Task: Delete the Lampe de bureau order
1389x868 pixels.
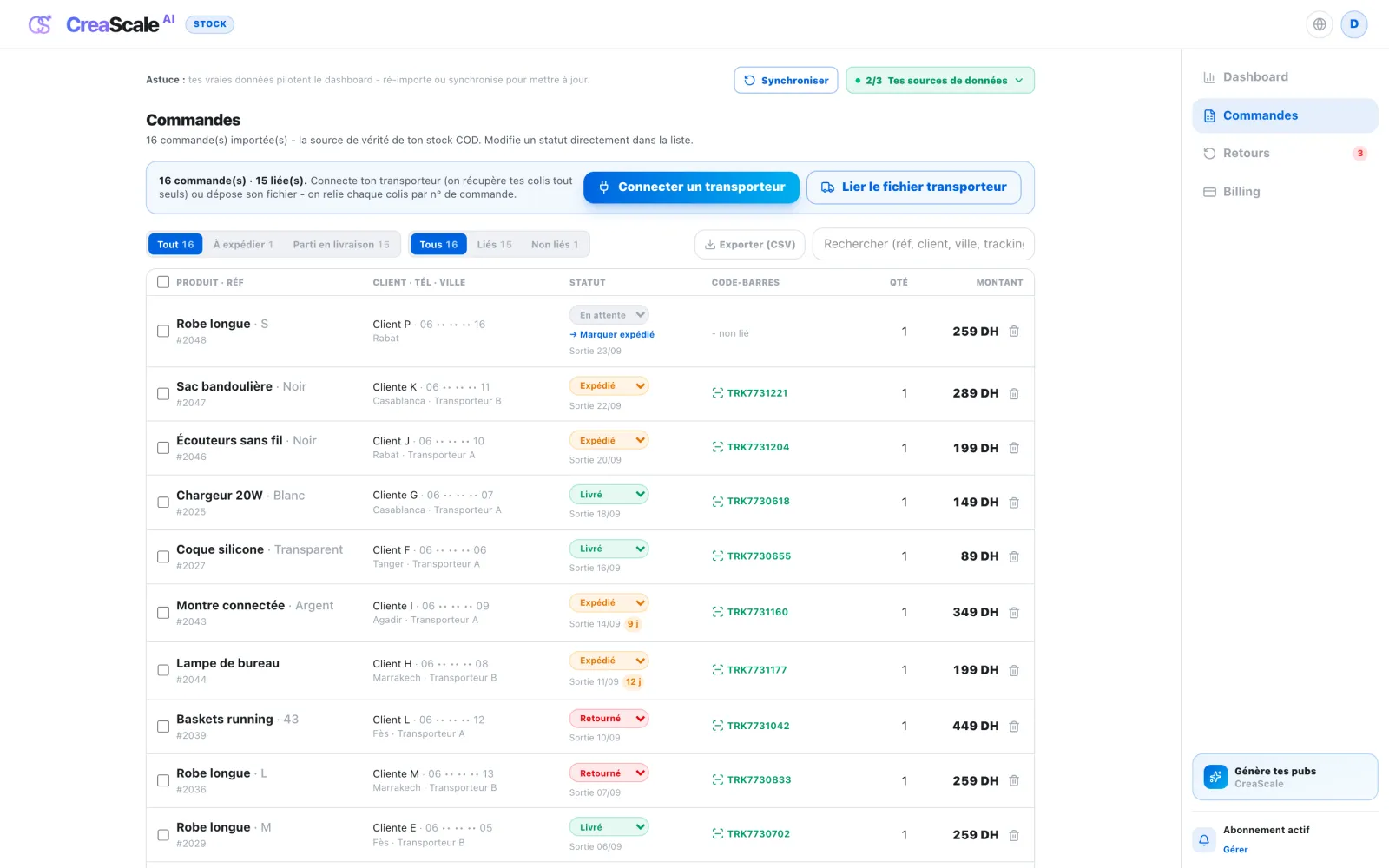Action: coord(1014,670)
